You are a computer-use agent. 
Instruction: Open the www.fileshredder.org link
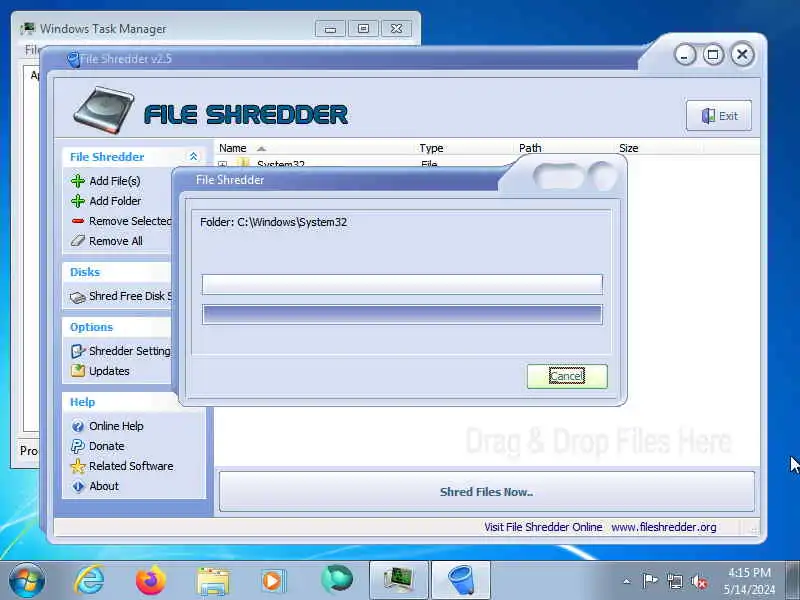pos(664,527)
